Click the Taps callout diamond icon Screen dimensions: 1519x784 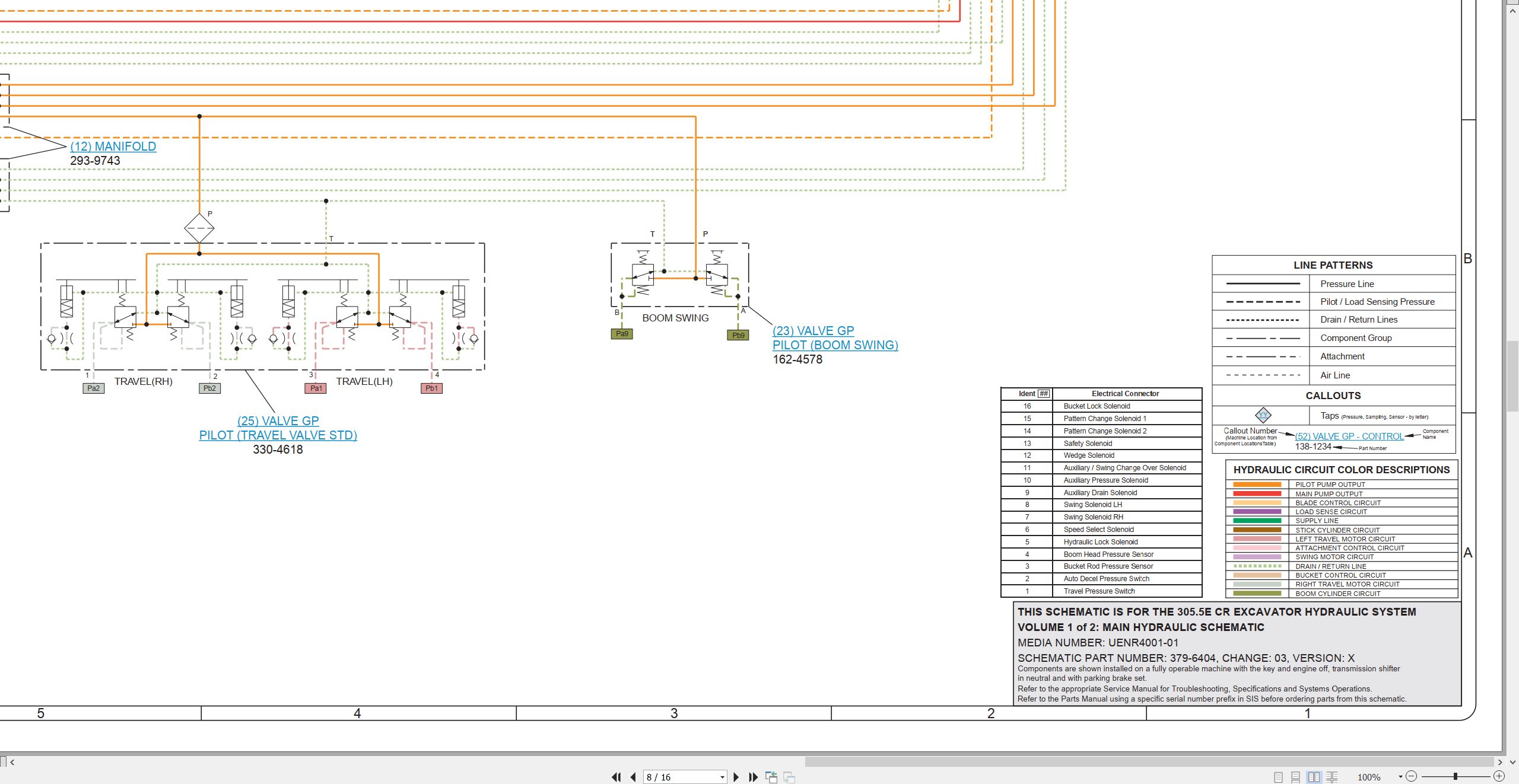(1263, 415)
